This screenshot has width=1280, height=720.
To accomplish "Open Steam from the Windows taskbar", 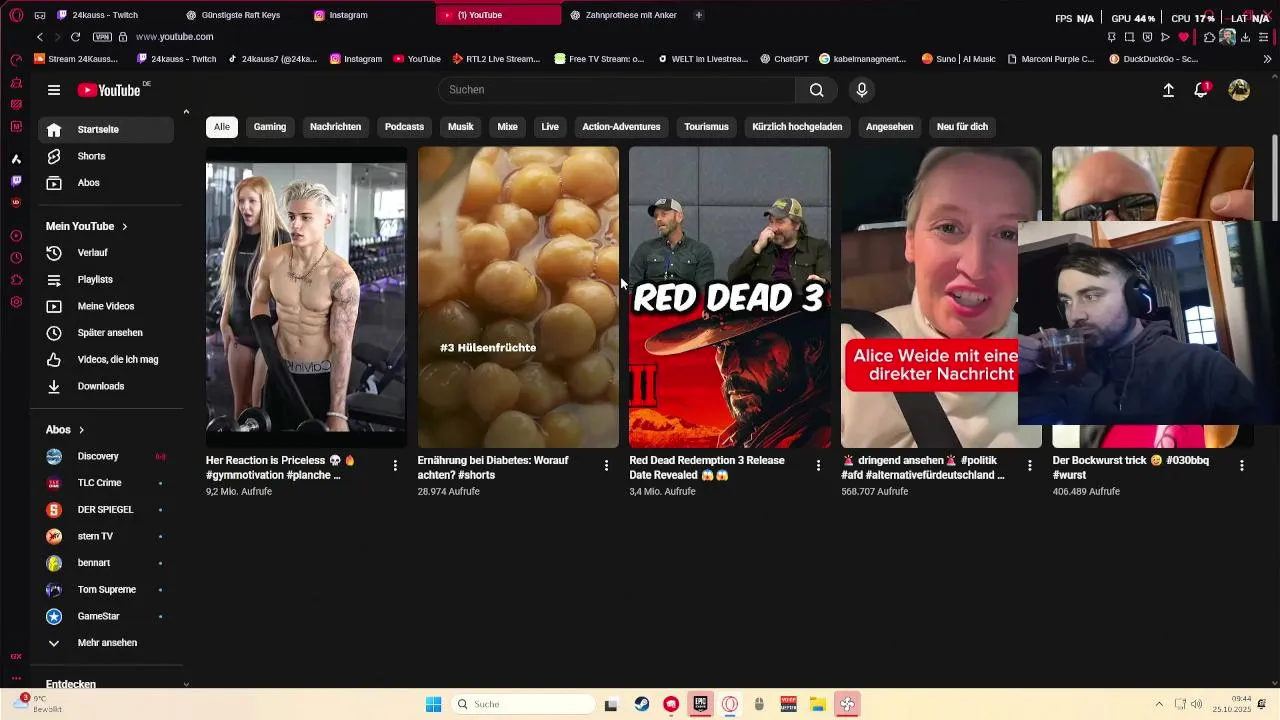I will click(642, 704).
